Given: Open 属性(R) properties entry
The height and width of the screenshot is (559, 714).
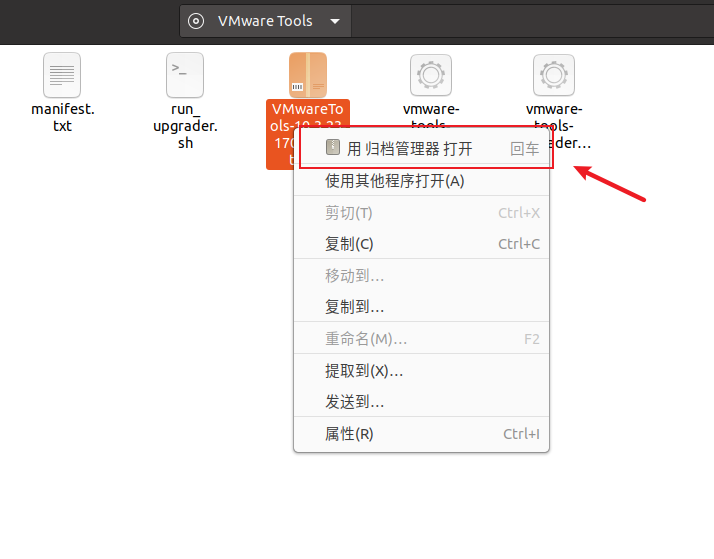Looking at the screenshot, I should [x=422, y=434].
